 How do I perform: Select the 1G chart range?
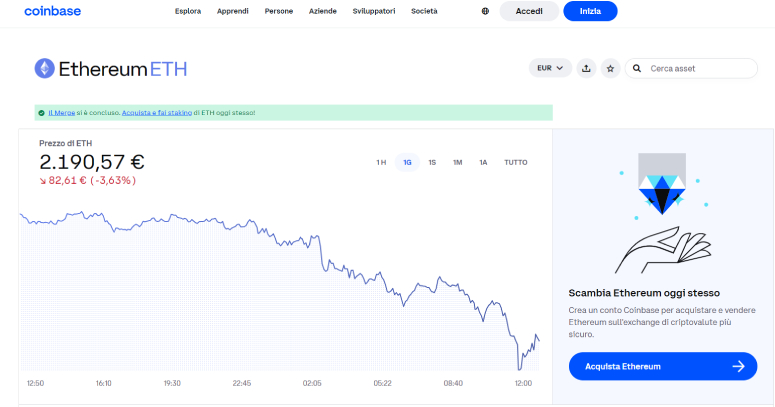coord(407,162)
